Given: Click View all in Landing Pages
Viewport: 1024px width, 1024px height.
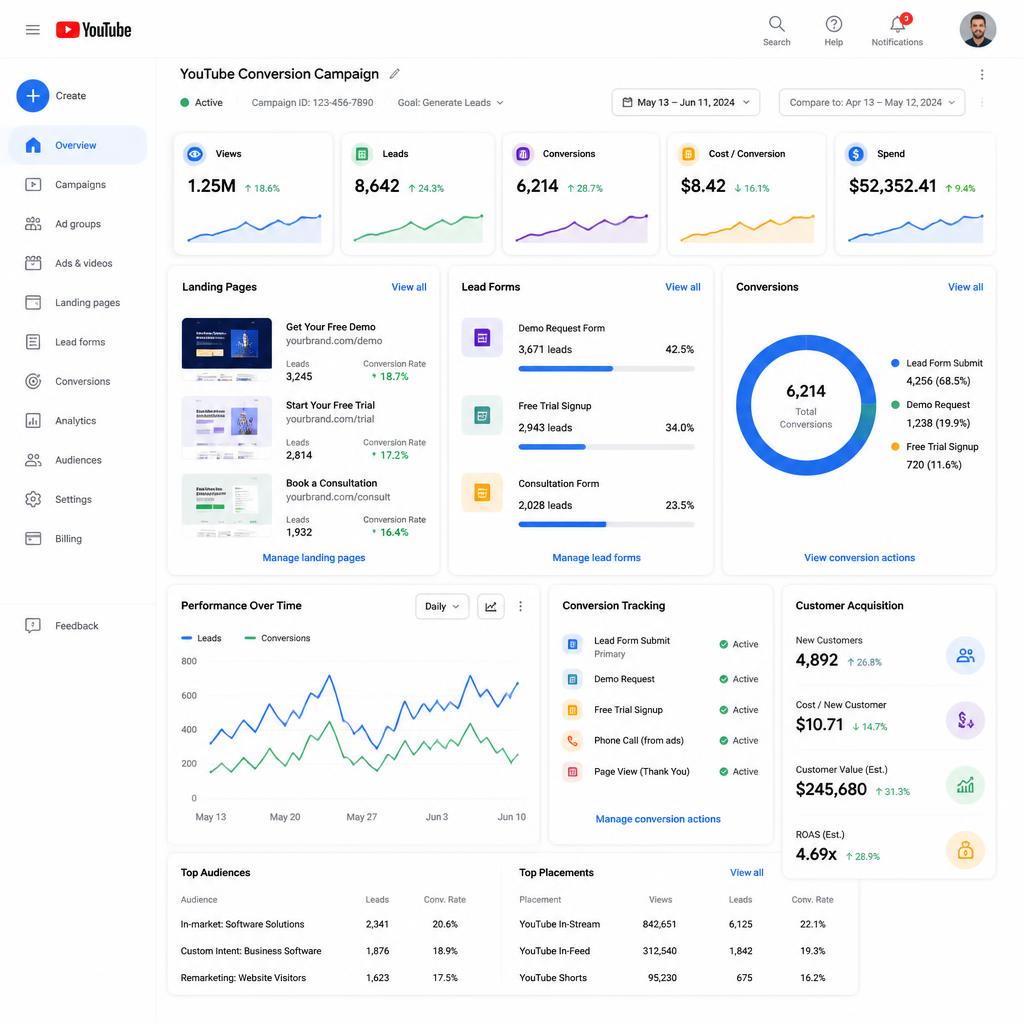Looking at the screenshot, I should click(x=409, y=287).
